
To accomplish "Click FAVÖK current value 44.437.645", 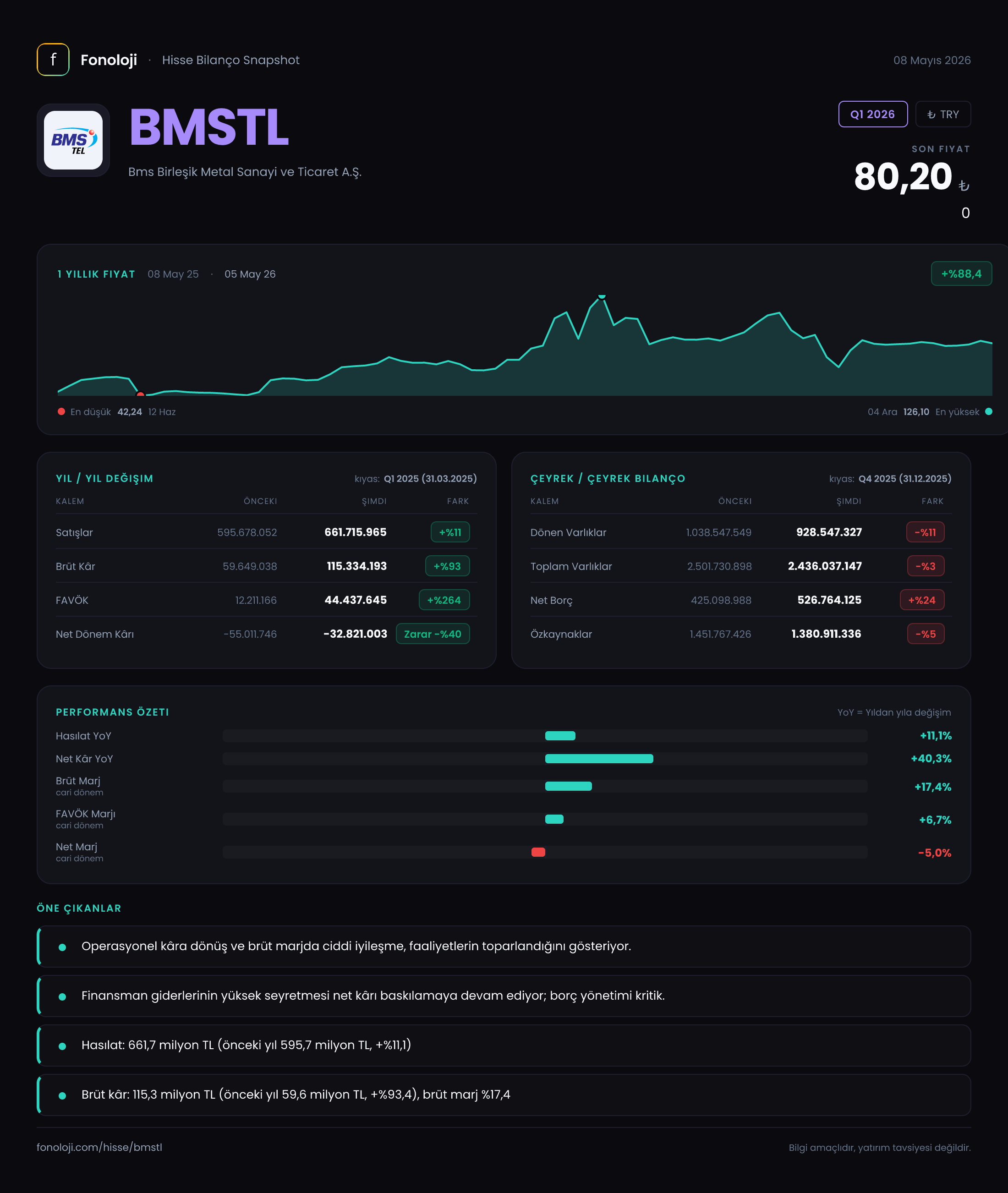I will (356, 600).
